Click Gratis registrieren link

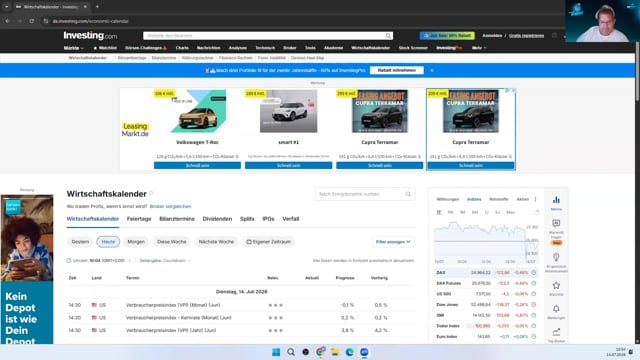click(x=526, y=36)
